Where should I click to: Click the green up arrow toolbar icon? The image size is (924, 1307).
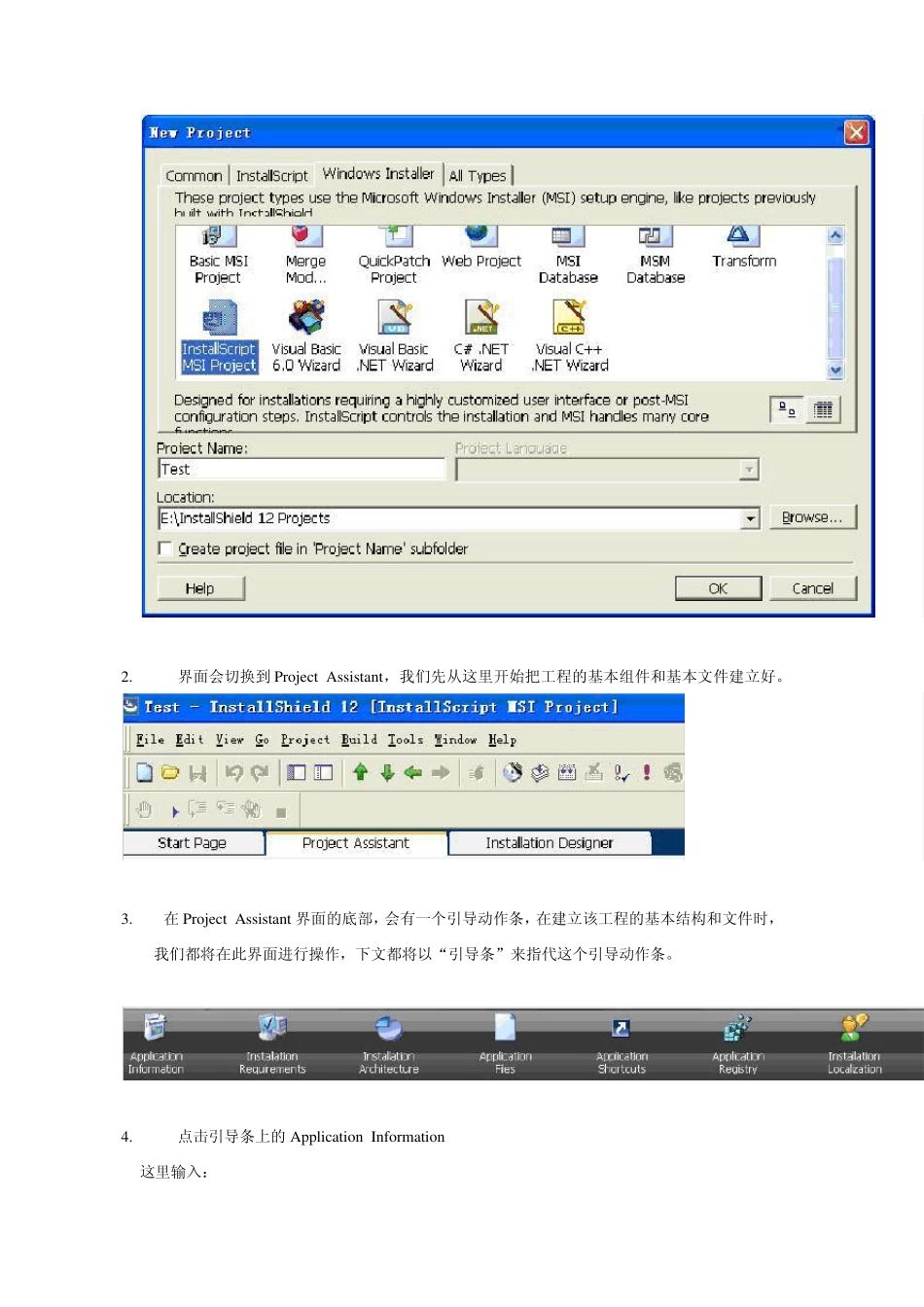point(360,772)
